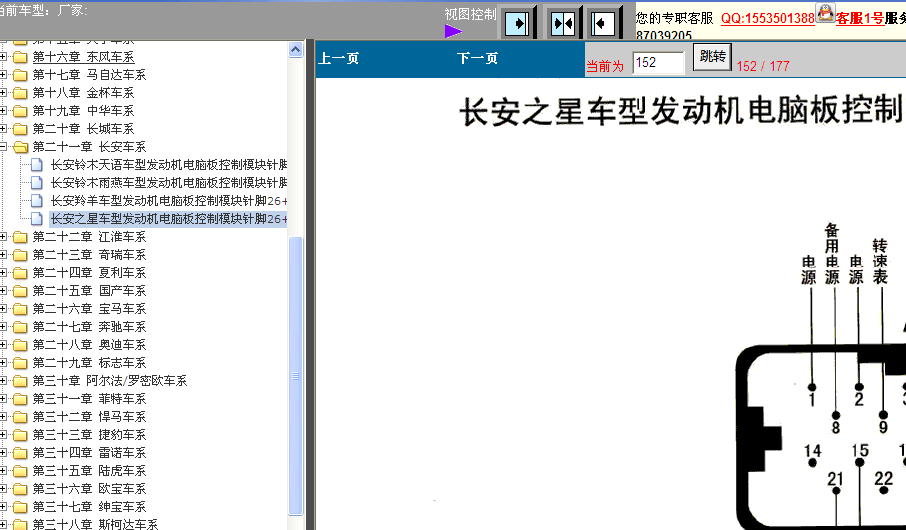Click the page number input field showing 152
The height and width of the screenshot is (530, 906).
tap(658, 62)
